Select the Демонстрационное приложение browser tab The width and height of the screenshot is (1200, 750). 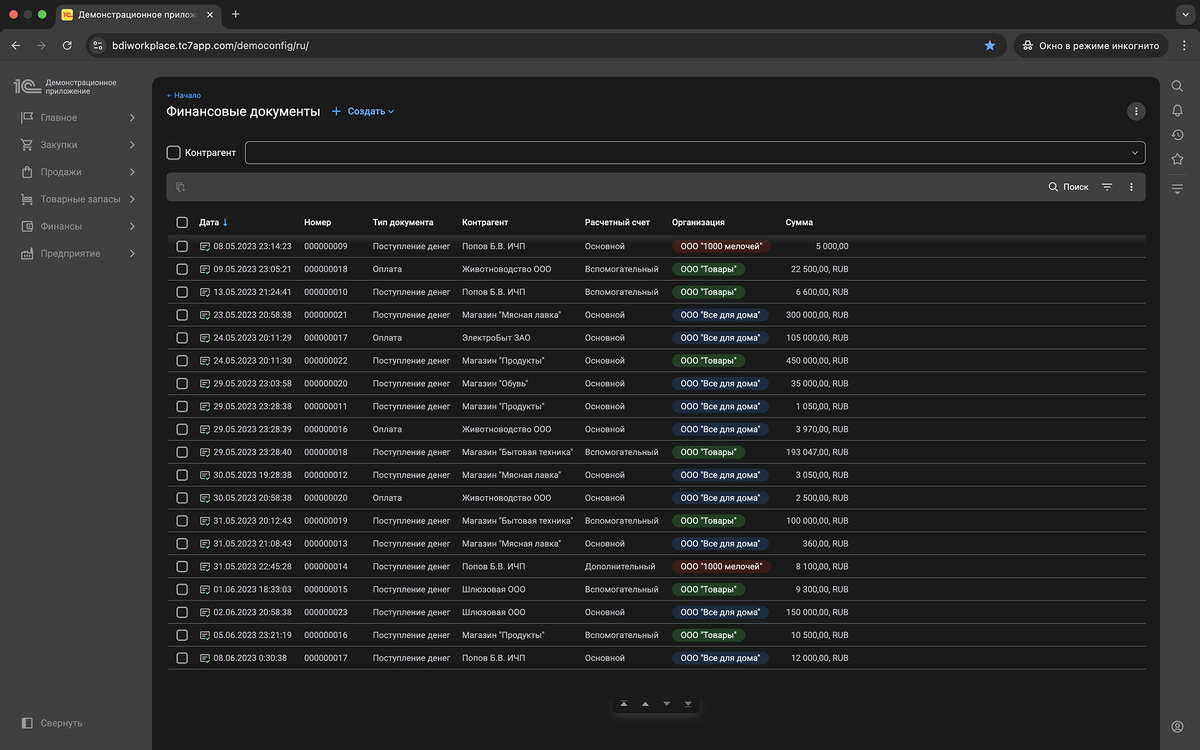click(x=136, y=15)
